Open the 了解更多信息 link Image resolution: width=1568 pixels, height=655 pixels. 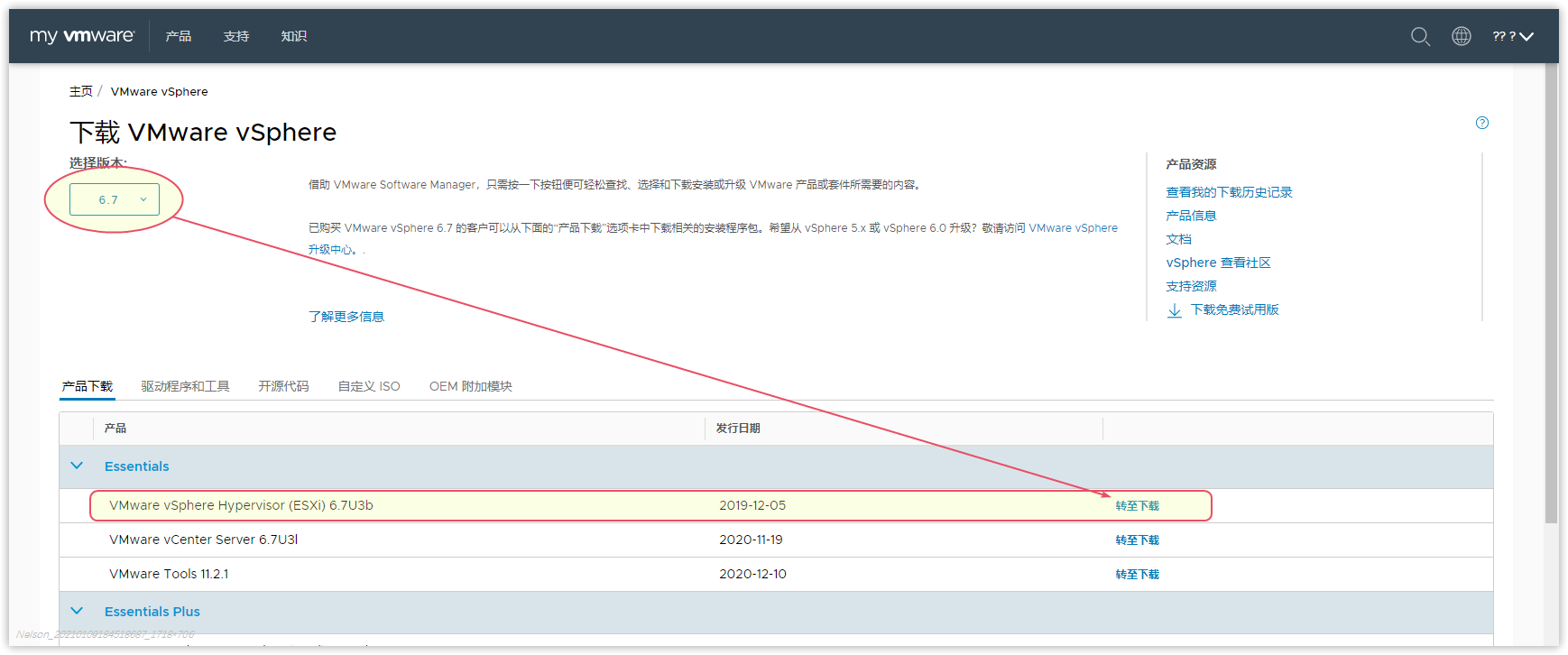346,317
